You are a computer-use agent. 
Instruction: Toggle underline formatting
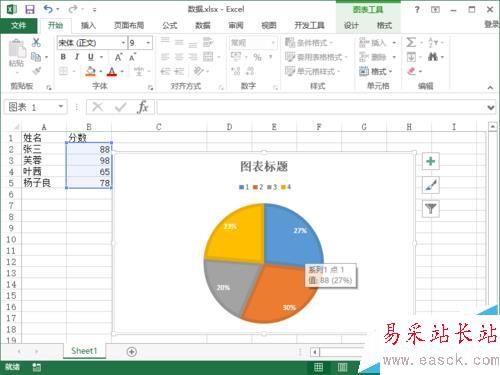tap(91, 57)
